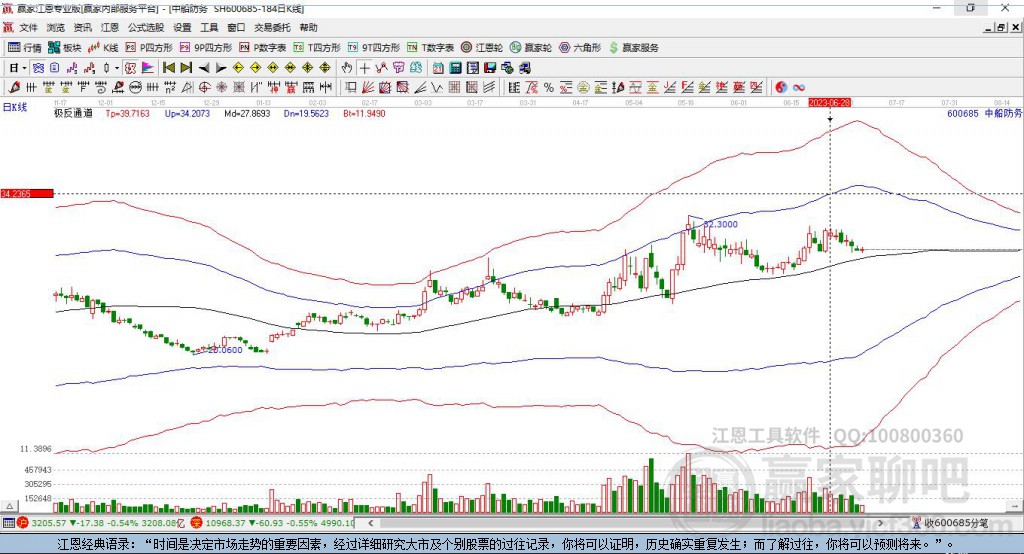The height and width of the screenshot is (554, 1024).
Task: Open the 赢家轮 wheel tool
Action: tap(531, 48)
